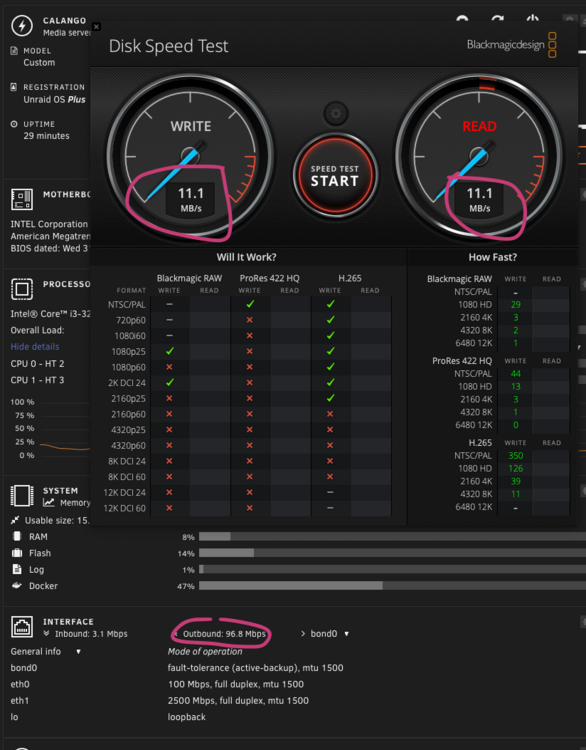This screenshot has height=750, width=586.
Task: Click the Outbound: 96.8 Mbps value
Action: click(224, 634)
